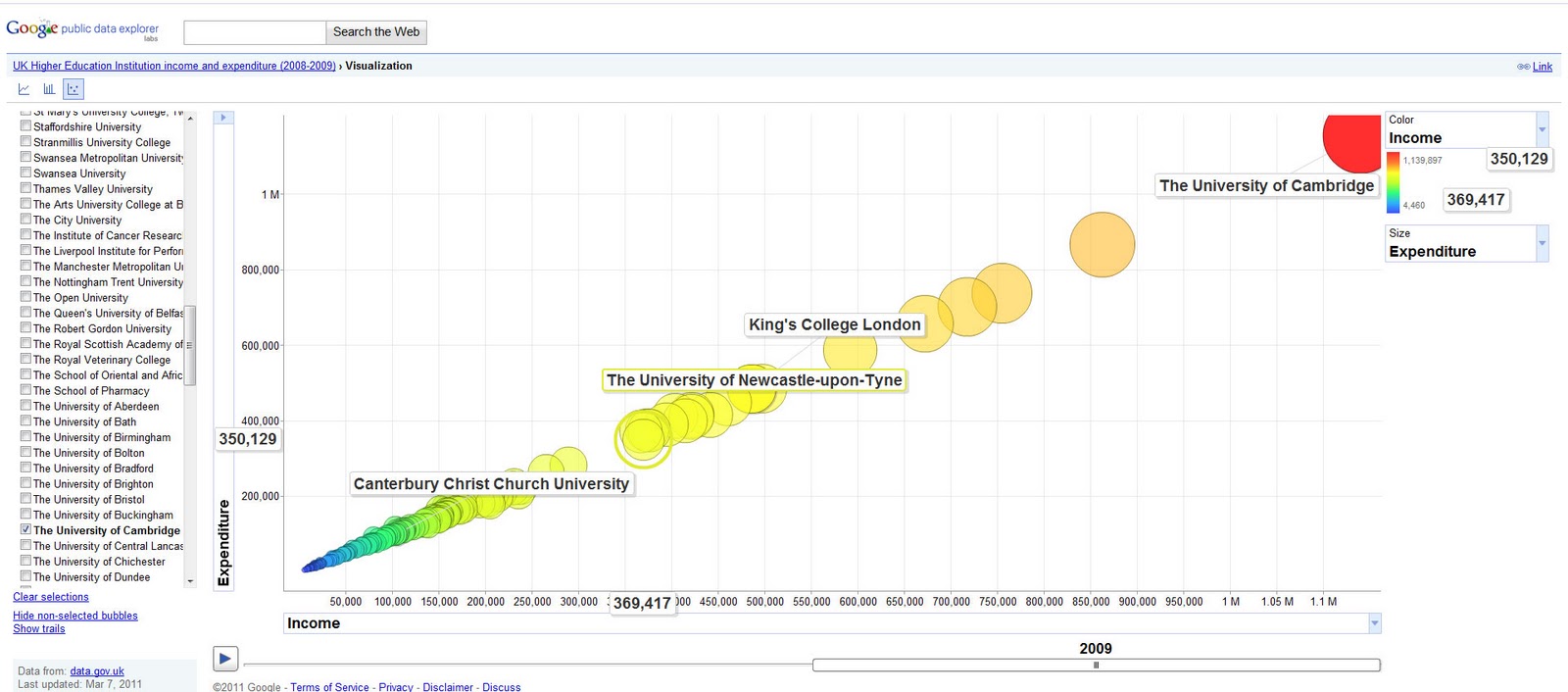Click the Clear selections link
1568x692 pixels.
51,597
